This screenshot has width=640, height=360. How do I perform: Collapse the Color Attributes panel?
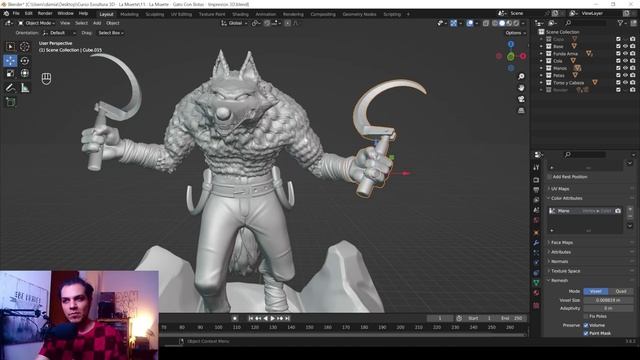567,198
